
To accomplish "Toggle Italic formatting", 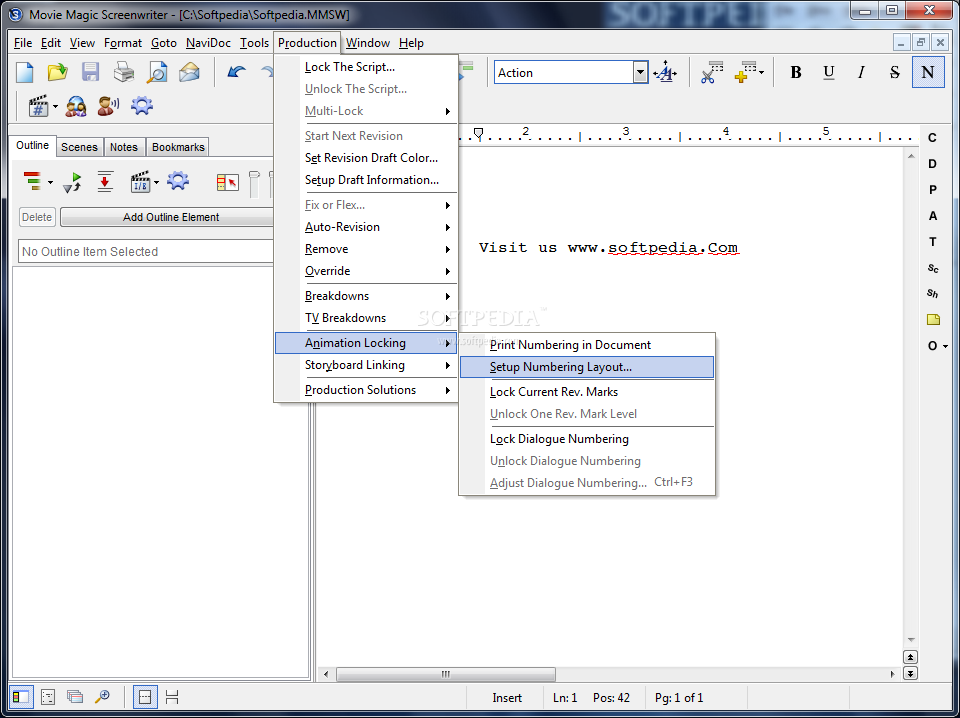I will (861, 72).
